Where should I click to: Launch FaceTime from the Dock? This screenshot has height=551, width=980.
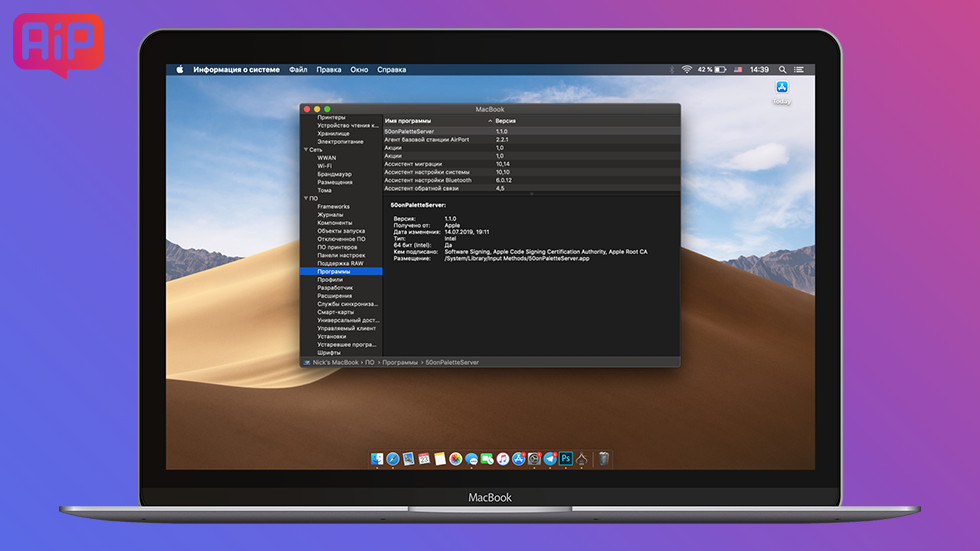tap(487, 459)
